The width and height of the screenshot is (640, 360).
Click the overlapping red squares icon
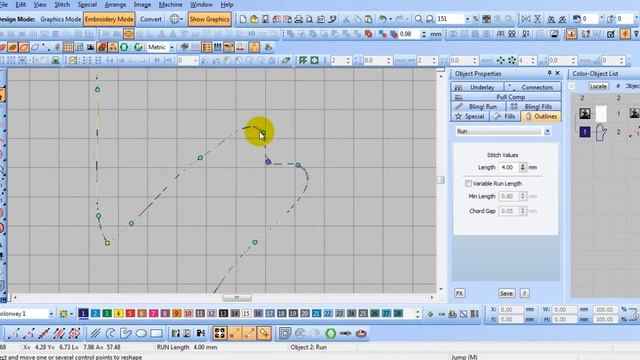click(369, 34)
